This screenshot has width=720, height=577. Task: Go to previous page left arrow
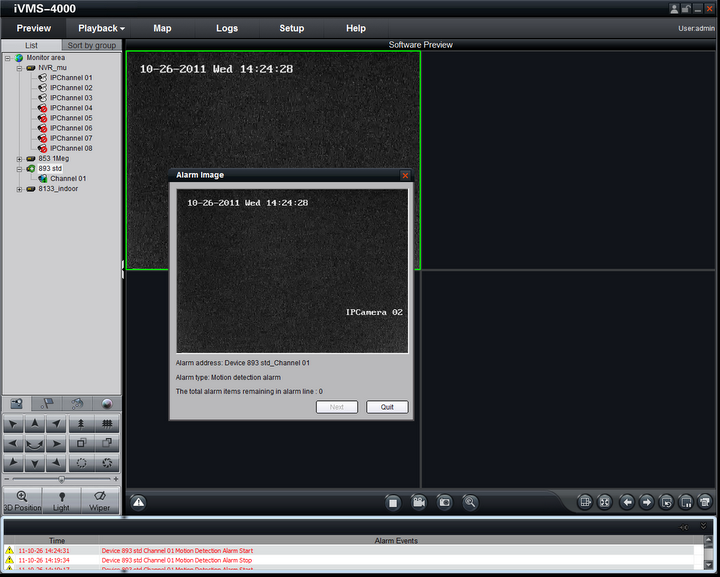tap(627, 502)
